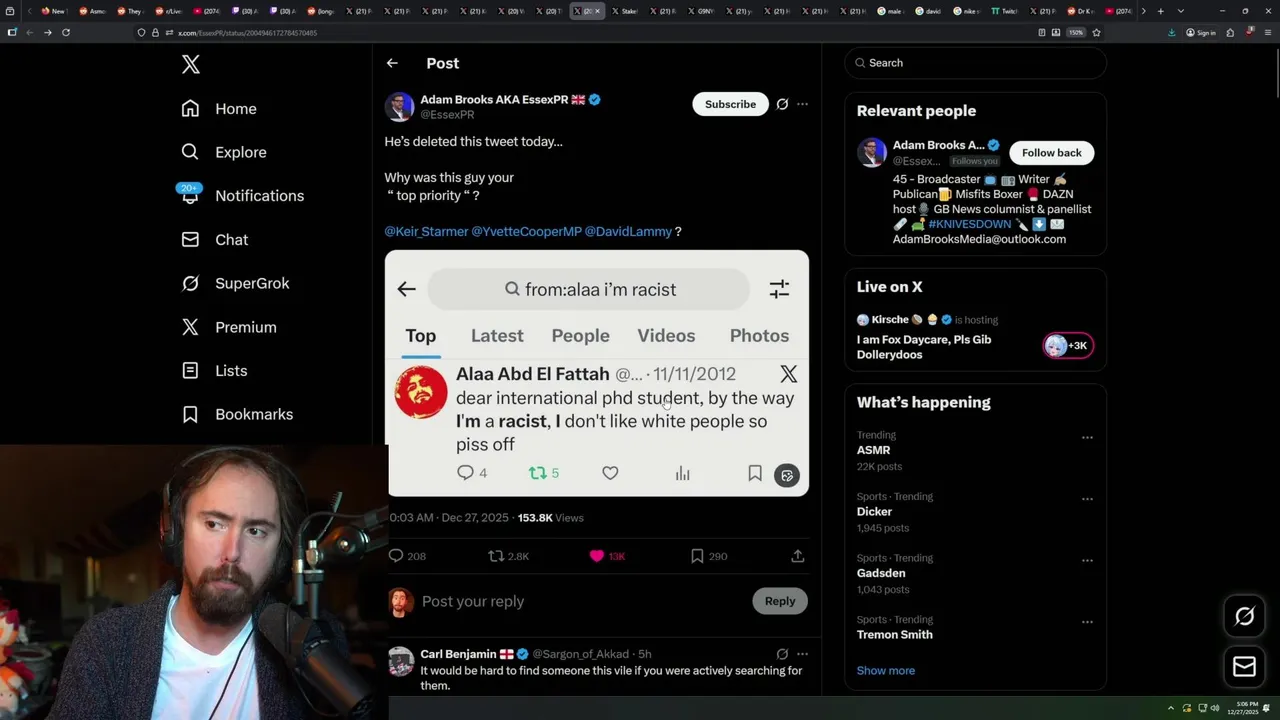Open the Dicker trending topic
The width and height of the screenshot is (1280, 720).
point(874,512)
